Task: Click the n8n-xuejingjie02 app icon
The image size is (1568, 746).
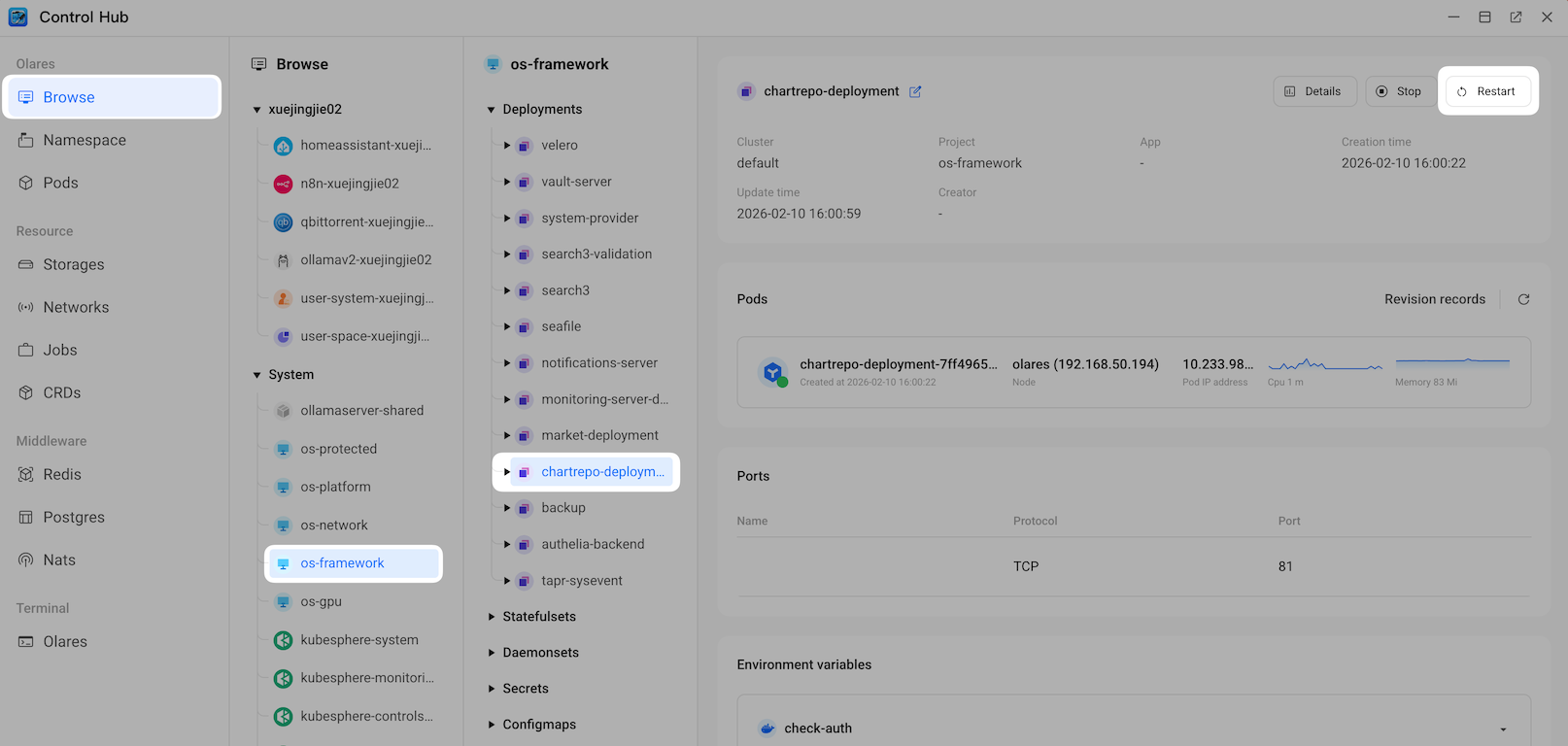Action: (283, 184)
